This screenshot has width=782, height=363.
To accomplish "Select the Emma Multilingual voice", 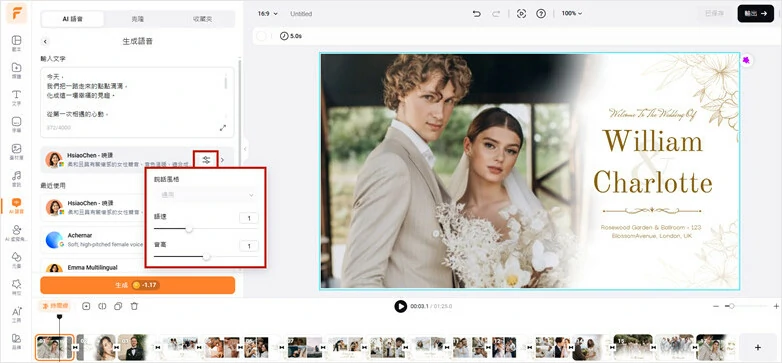I will 92,267.
